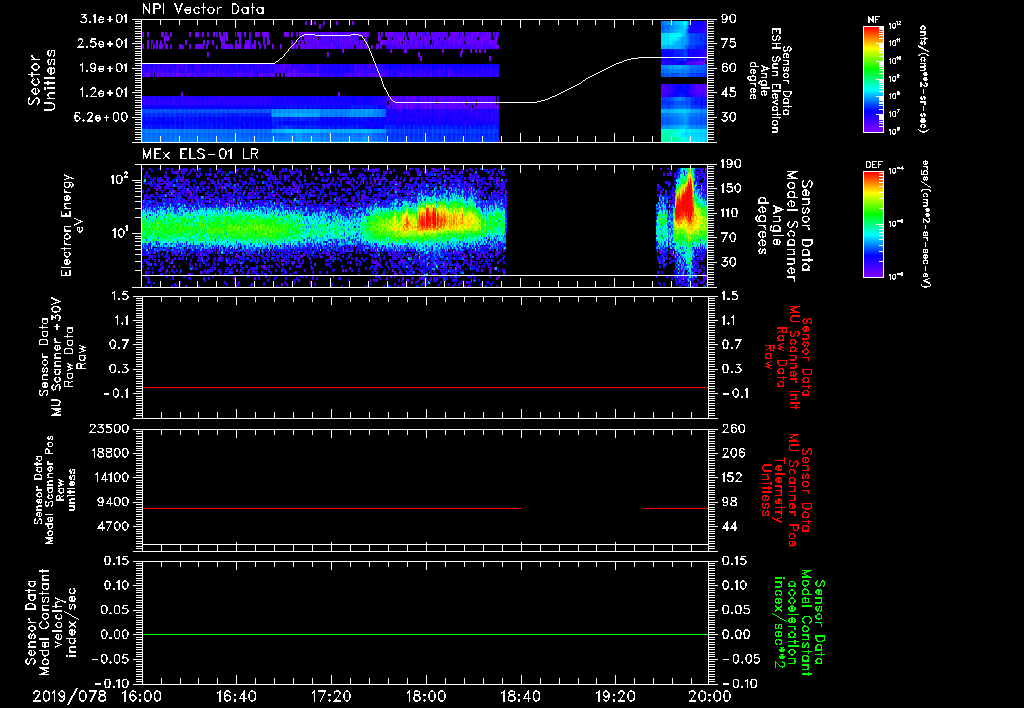1024x708 pixels.
Task: Click the white sun elevation curve peak near 17:20
Action: click(x=330, y=35)
